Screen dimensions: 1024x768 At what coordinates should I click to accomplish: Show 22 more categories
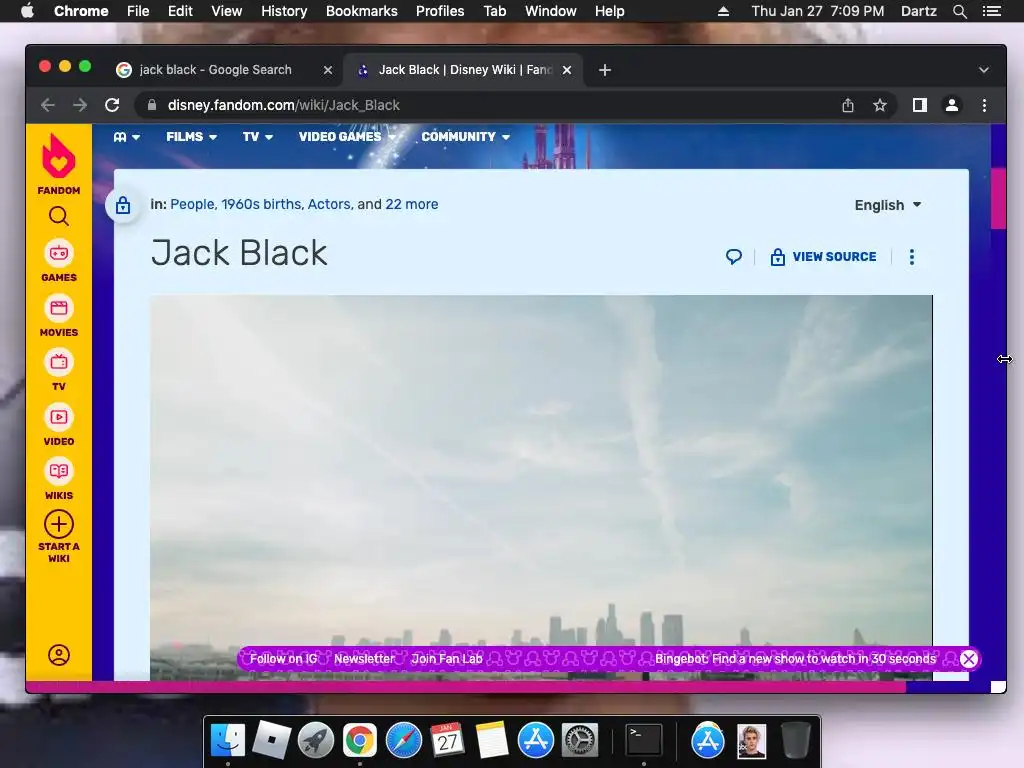click(x=411, y=204)
